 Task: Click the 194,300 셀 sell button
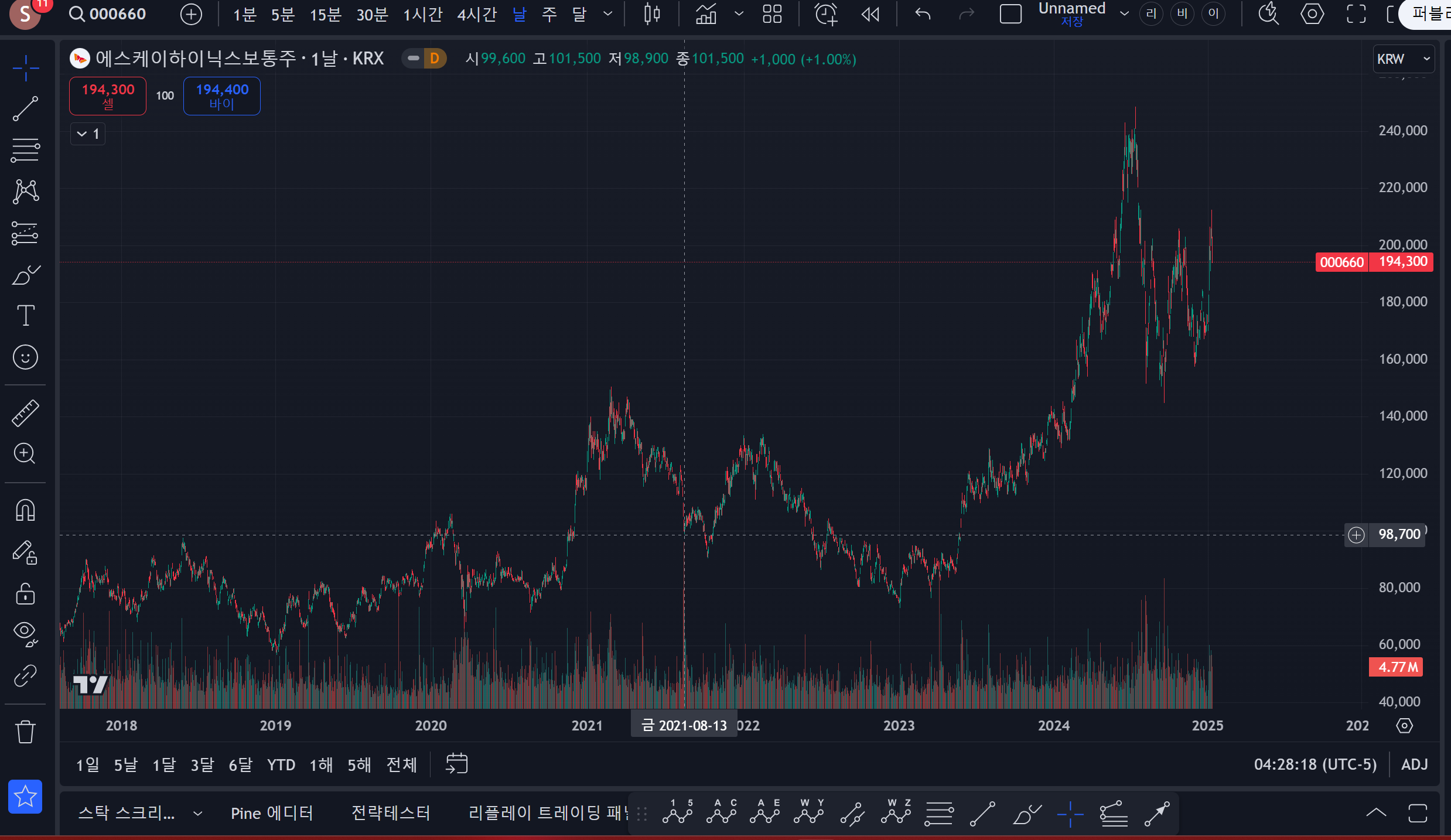click(x=108, y=96)
